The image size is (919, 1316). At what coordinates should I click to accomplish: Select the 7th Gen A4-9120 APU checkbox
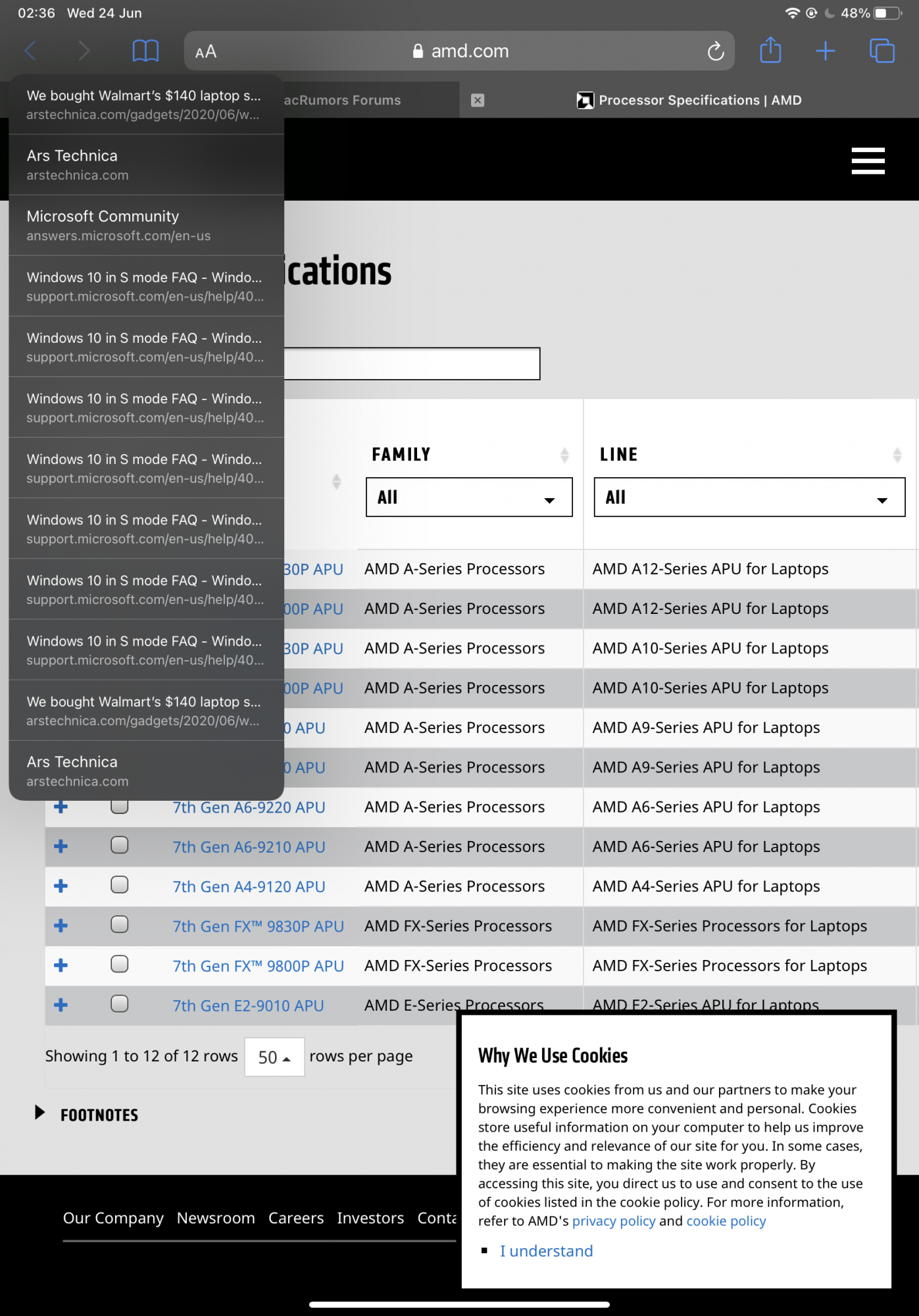click(119, 885)
